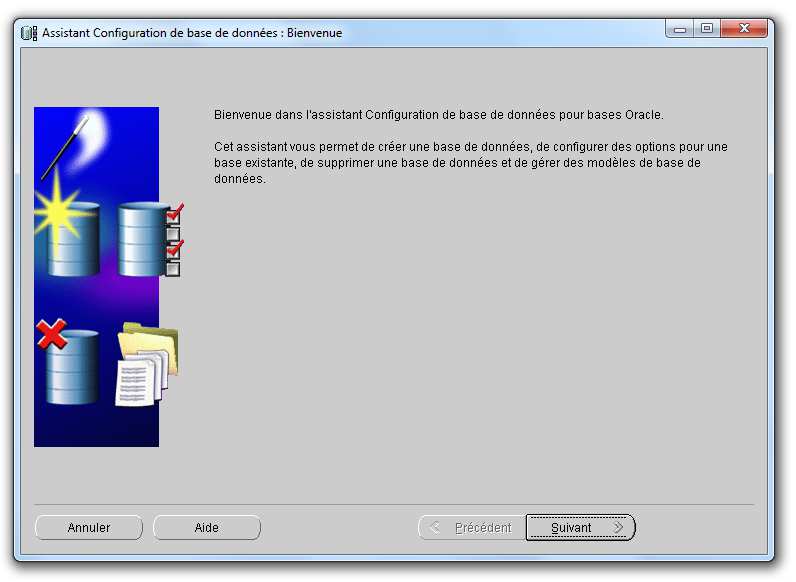Image resolution: width=796 pixels, height=582 pixels.
Task: Click the 'Bienvenue dans l'assistant' welcome line
Action: [x=439, y=116]
